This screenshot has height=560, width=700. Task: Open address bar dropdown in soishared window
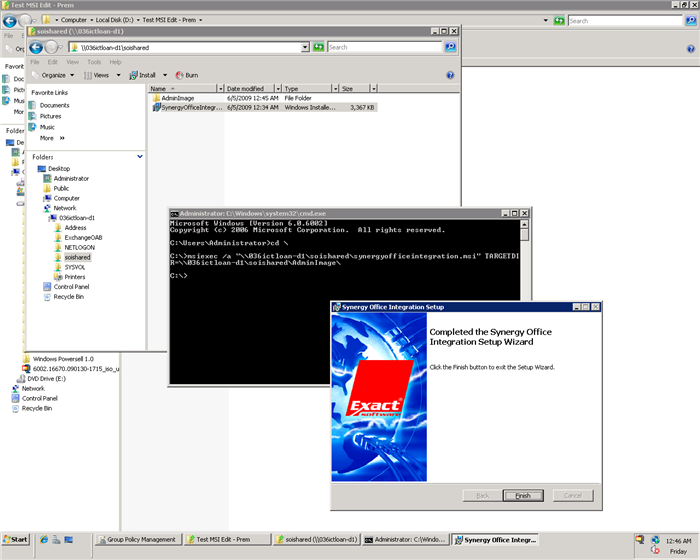tap(305, 47)
